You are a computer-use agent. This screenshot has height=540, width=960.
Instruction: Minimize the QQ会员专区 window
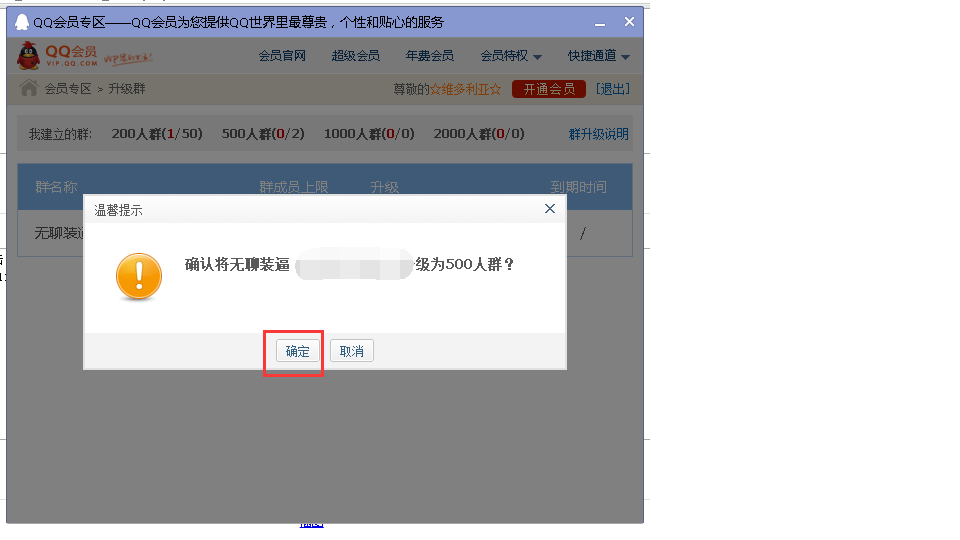pos(600,23)
